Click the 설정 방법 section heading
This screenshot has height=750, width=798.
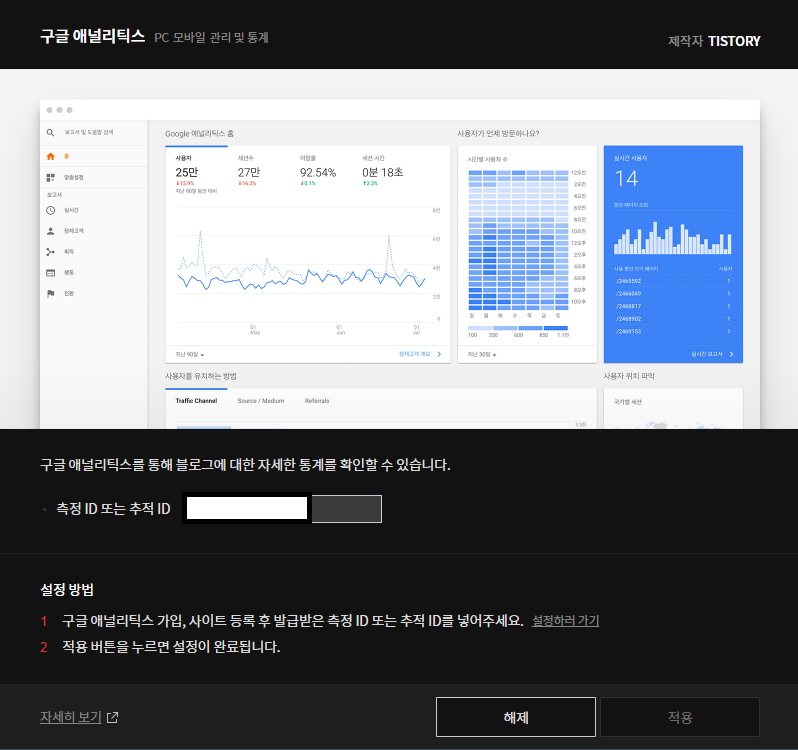(x=67, y=590)
